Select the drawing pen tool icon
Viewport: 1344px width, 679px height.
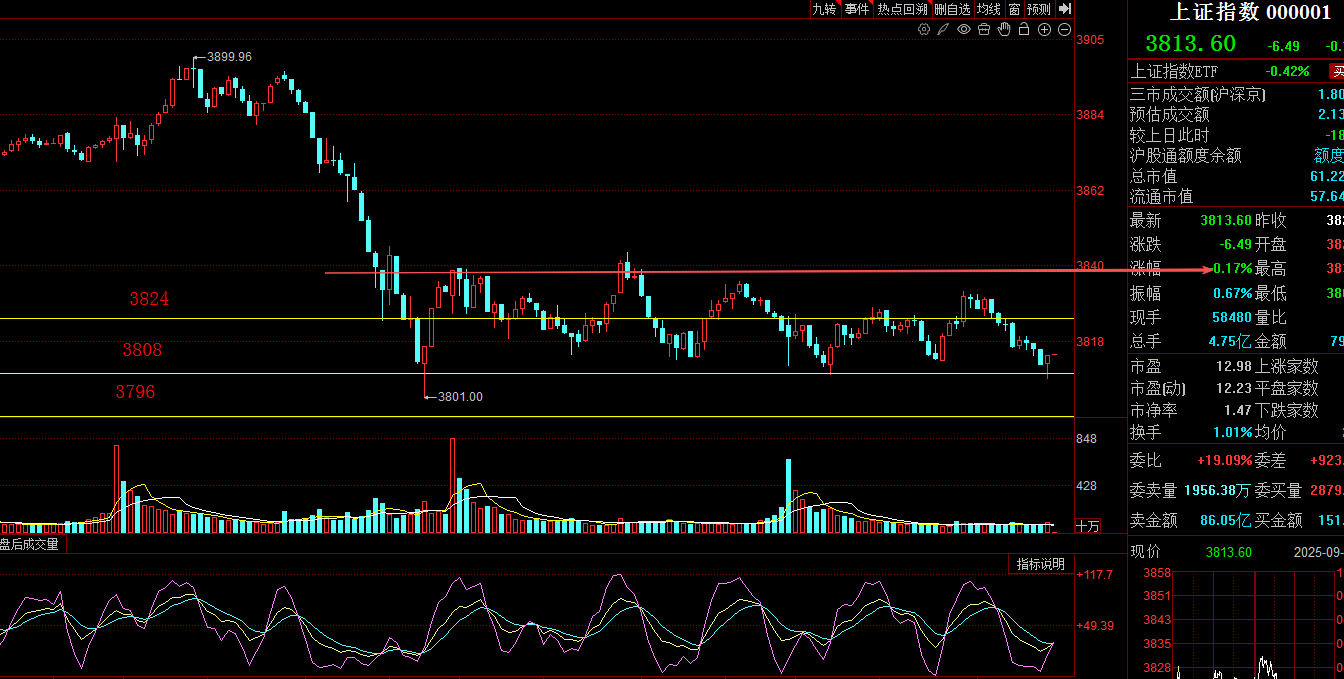[943, 29]
